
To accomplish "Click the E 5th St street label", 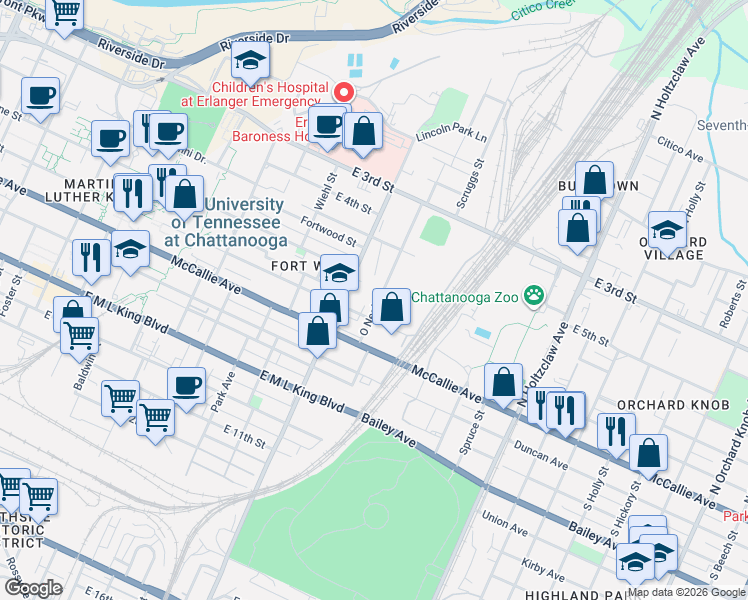I will click(x=591, y=335).
